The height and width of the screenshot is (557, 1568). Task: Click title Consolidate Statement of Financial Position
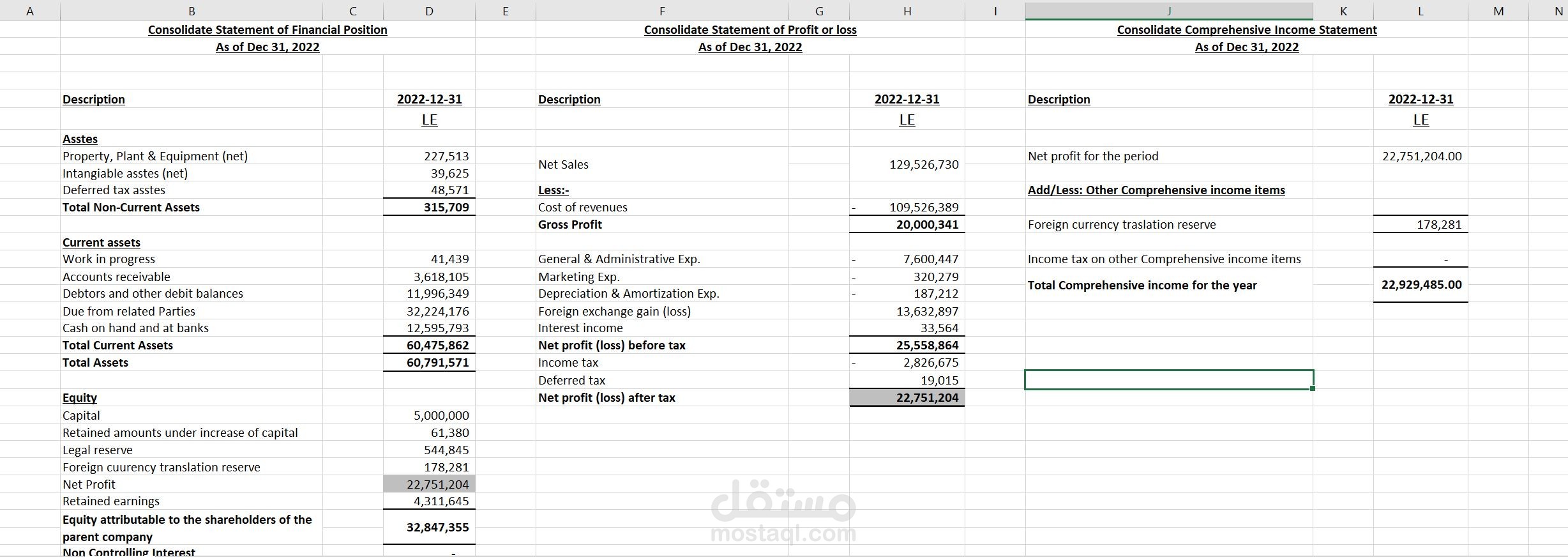268,29
